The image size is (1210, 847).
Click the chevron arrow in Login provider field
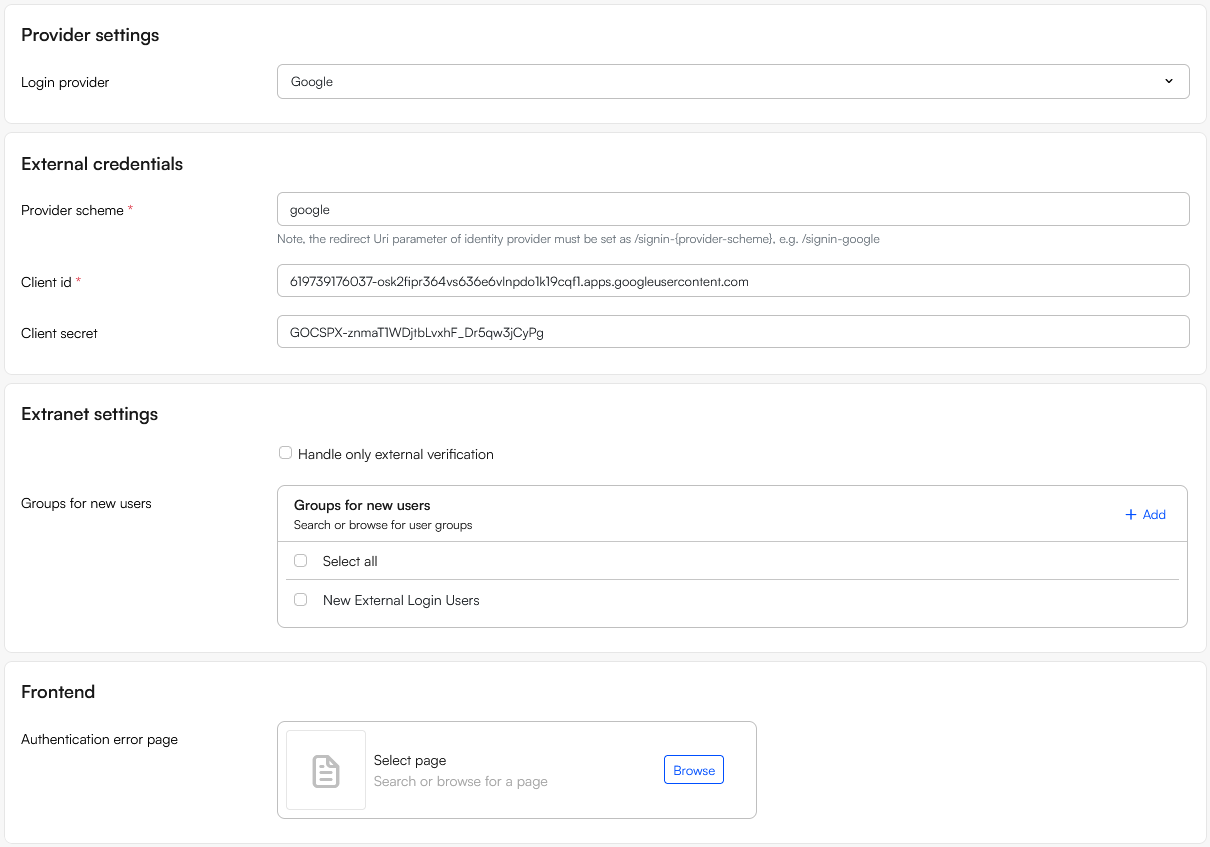click(x=1168, y=82)
